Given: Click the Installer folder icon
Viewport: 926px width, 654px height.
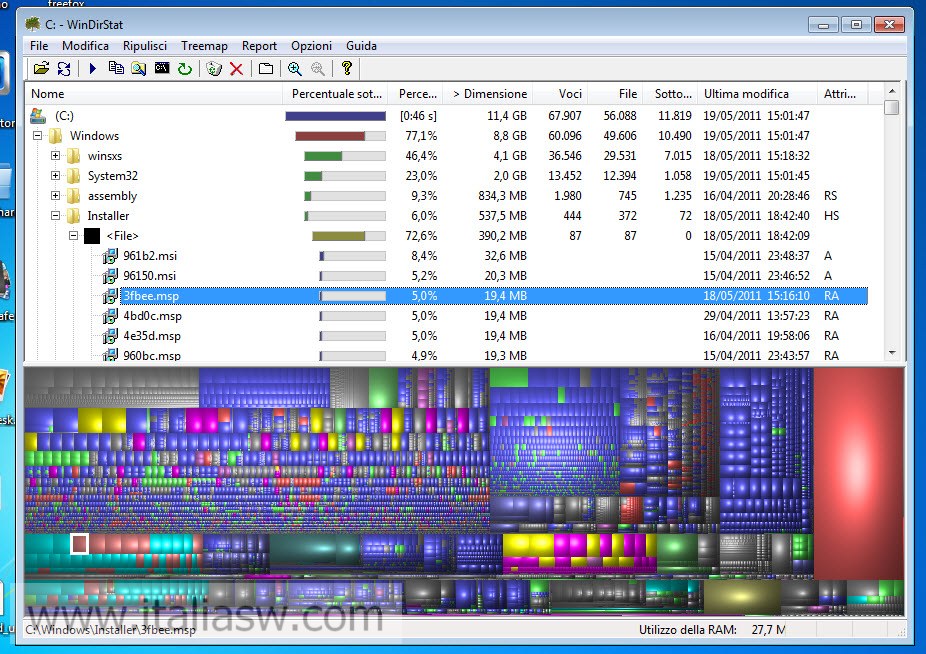Looking at the screenshot, I should tap(74, 216).
